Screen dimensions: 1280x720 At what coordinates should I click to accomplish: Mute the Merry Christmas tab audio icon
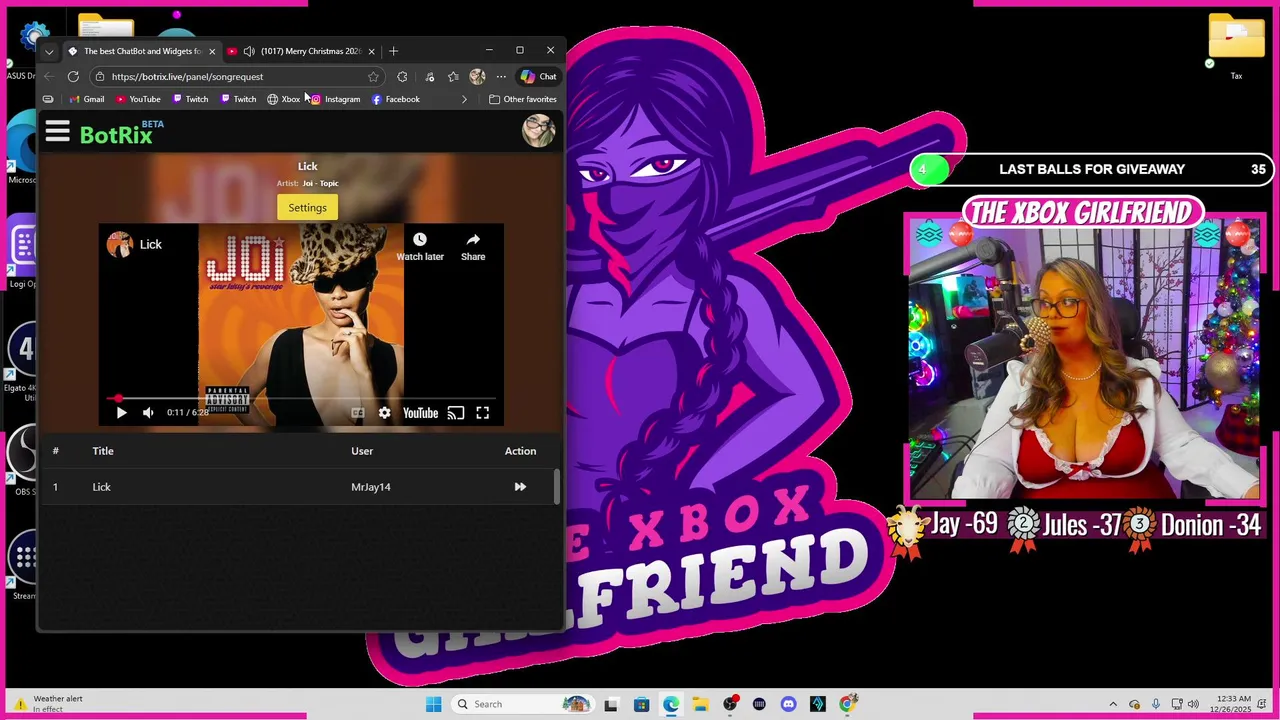click(249, 51)
